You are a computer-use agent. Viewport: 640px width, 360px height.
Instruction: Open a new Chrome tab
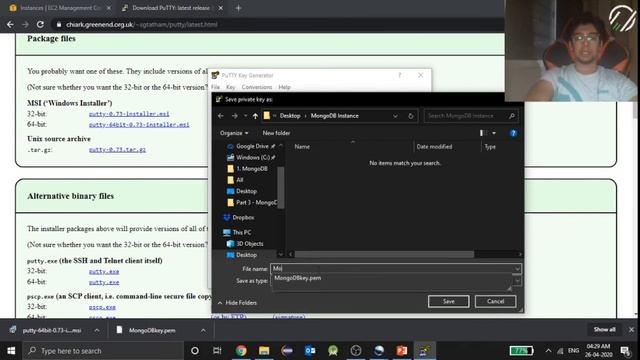tap(238, 8)
